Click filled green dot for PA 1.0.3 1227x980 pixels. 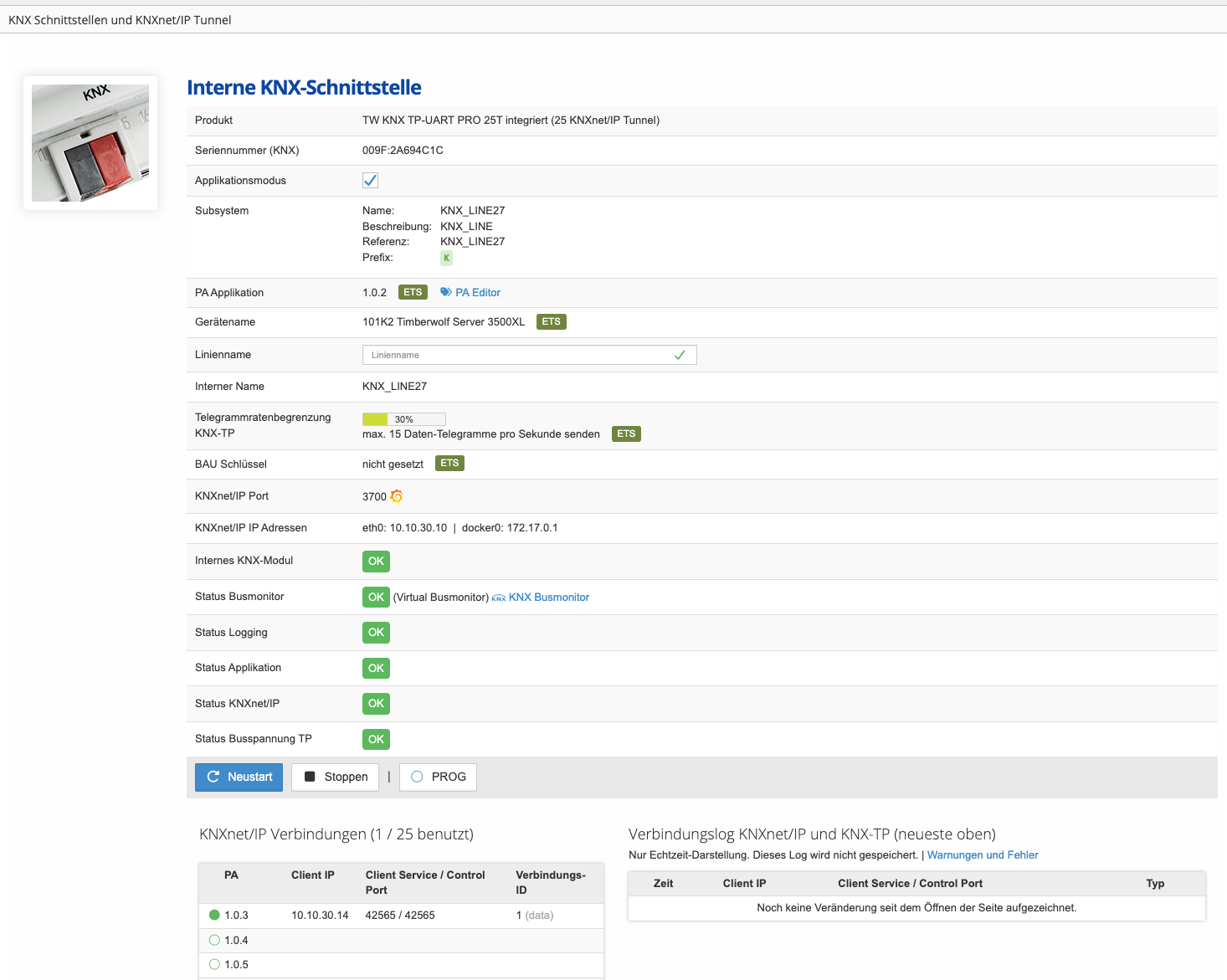[x=214, y=915]
